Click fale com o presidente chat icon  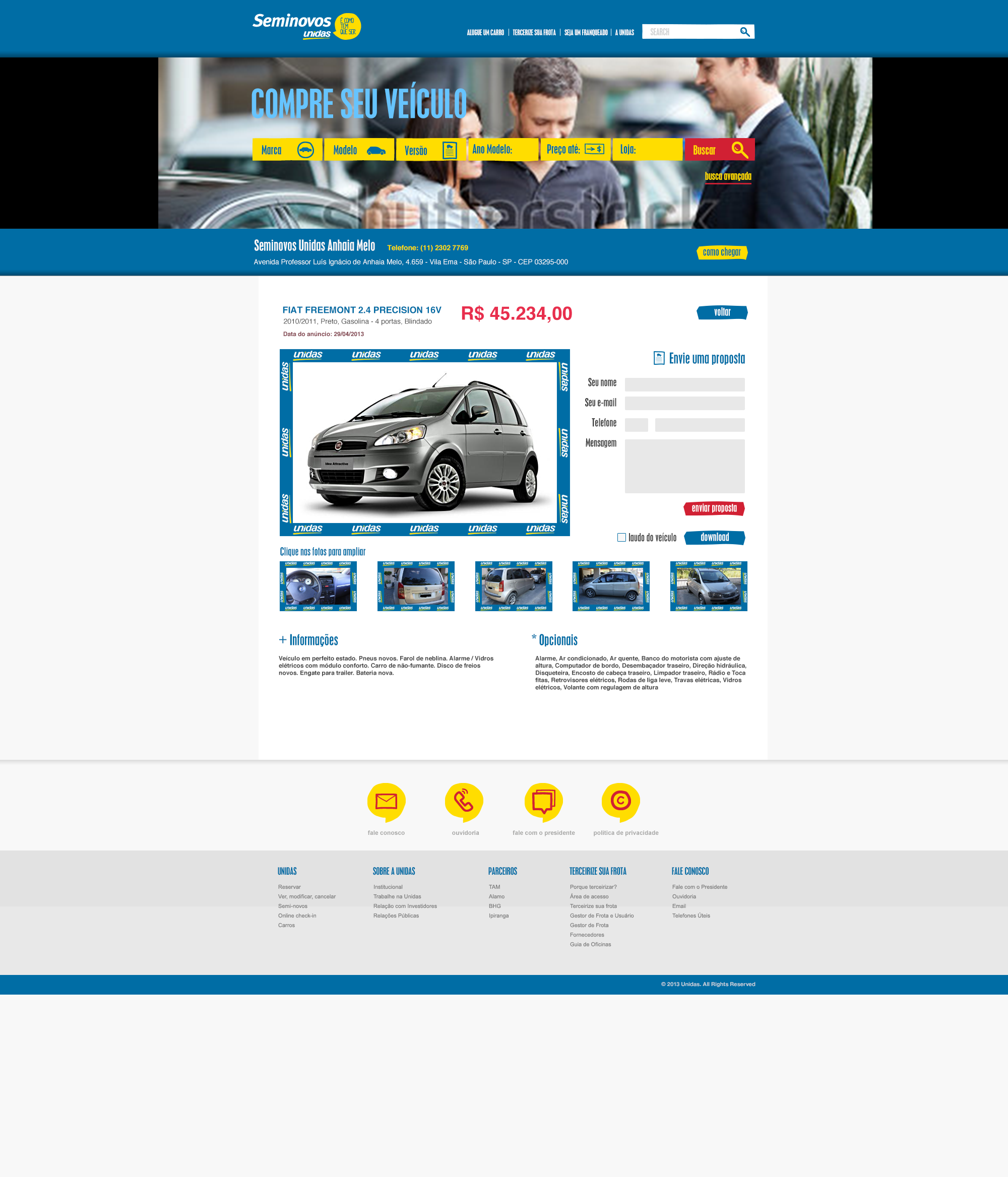543,801
